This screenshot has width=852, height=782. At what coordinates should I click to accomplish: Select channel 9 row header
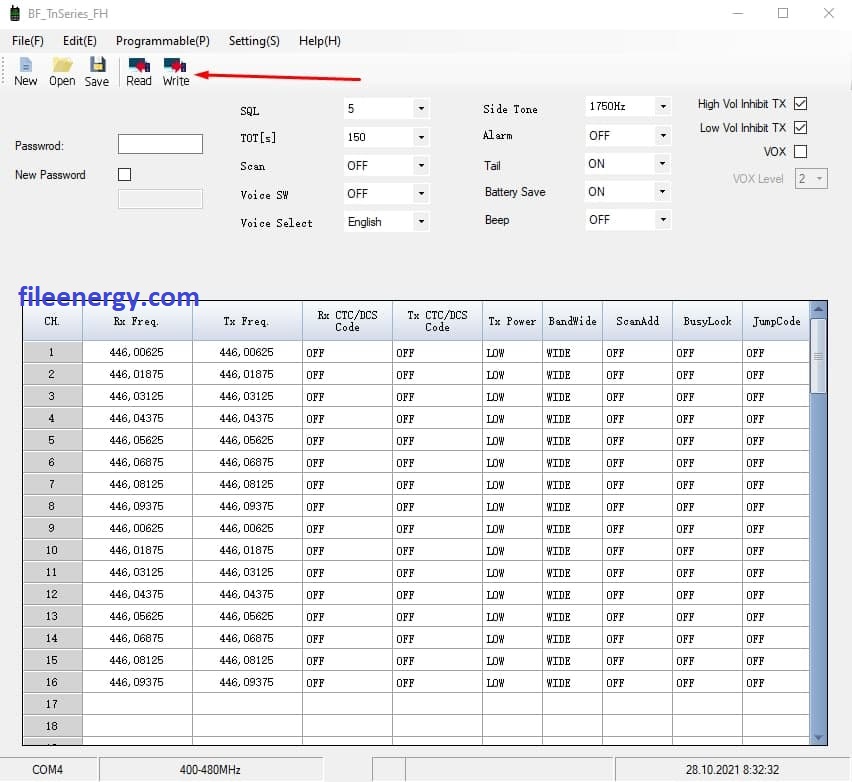pyautogui.click(x=53, y=528)
